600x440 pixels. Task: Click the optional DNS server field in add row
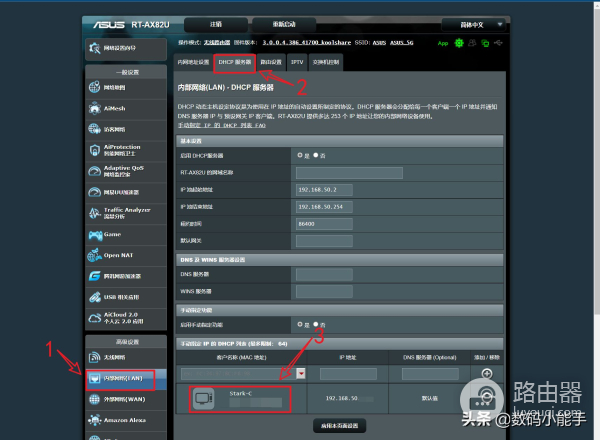(430, 374)
